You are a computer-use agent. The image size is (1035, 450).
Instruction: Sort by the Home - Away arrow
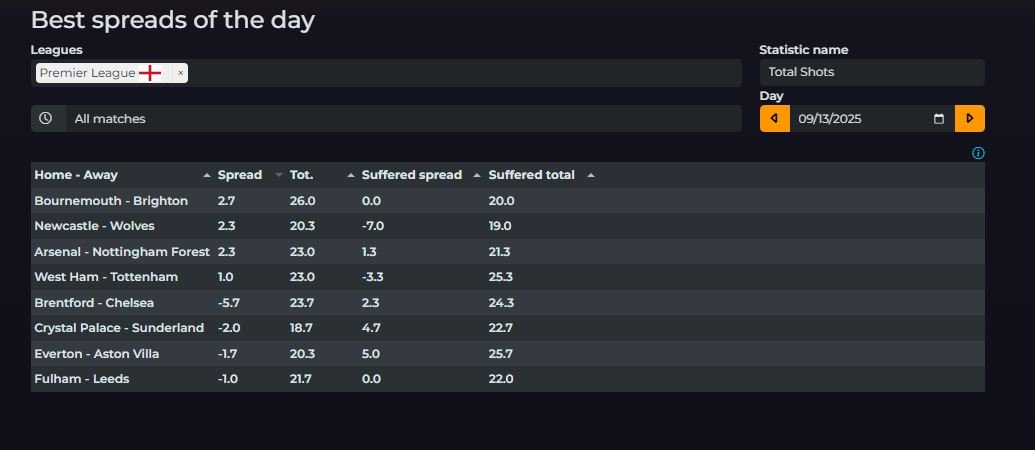pos(206,175)
